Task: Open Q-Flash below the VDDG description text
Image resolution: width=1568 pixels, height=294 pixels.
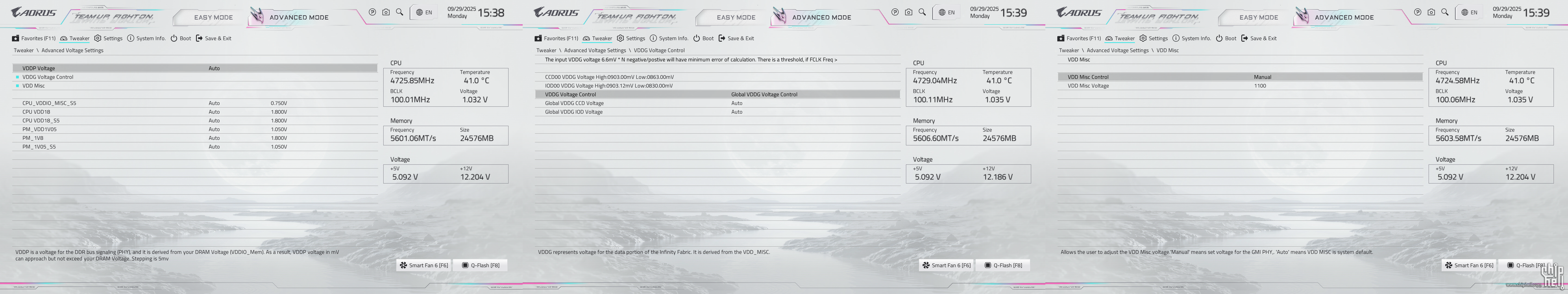Action: click(1003, 265)
